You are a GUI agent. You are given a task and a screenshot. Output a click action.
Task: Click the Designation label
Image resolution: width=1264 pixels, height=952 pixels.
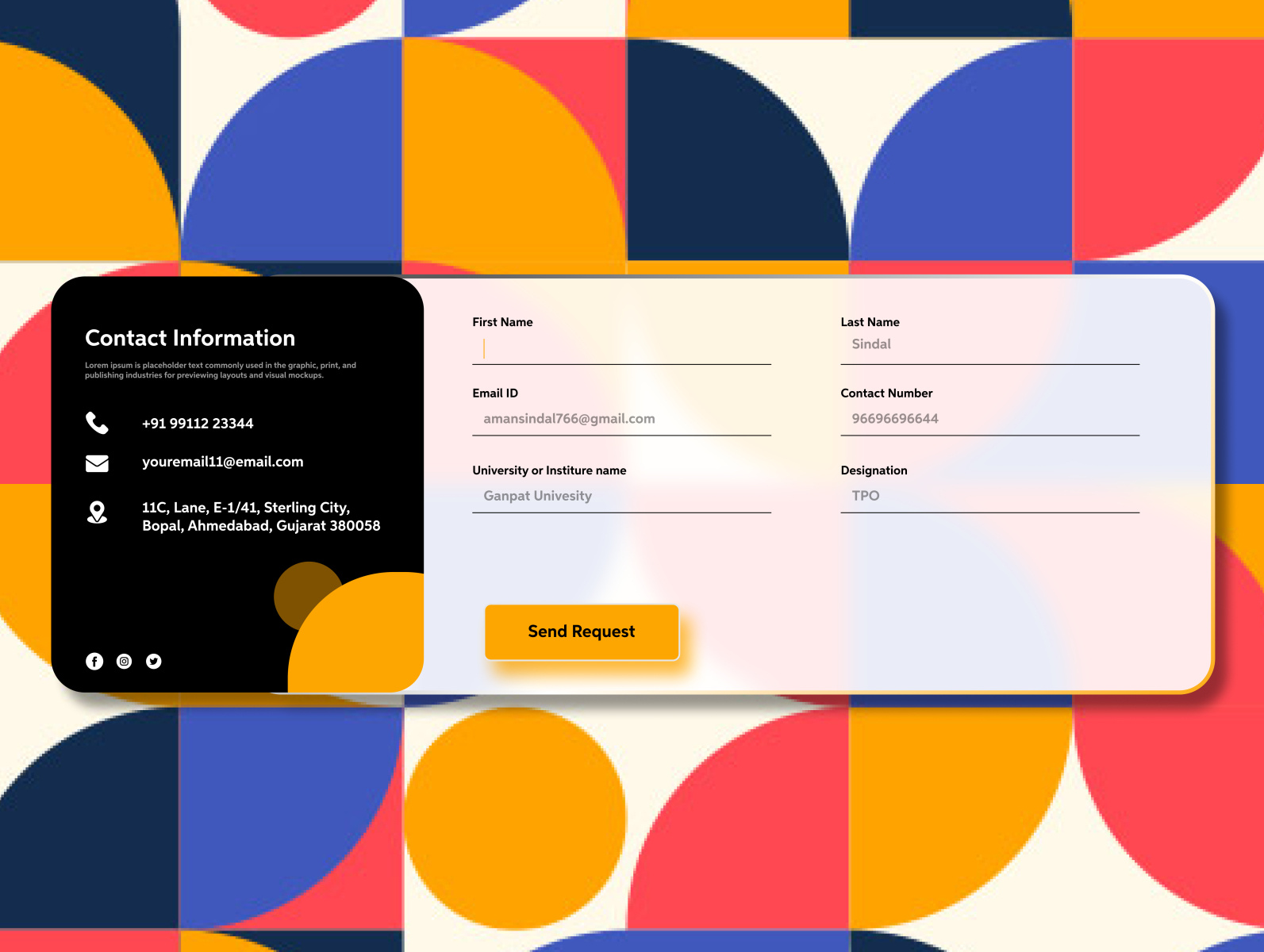coord(874,470)
